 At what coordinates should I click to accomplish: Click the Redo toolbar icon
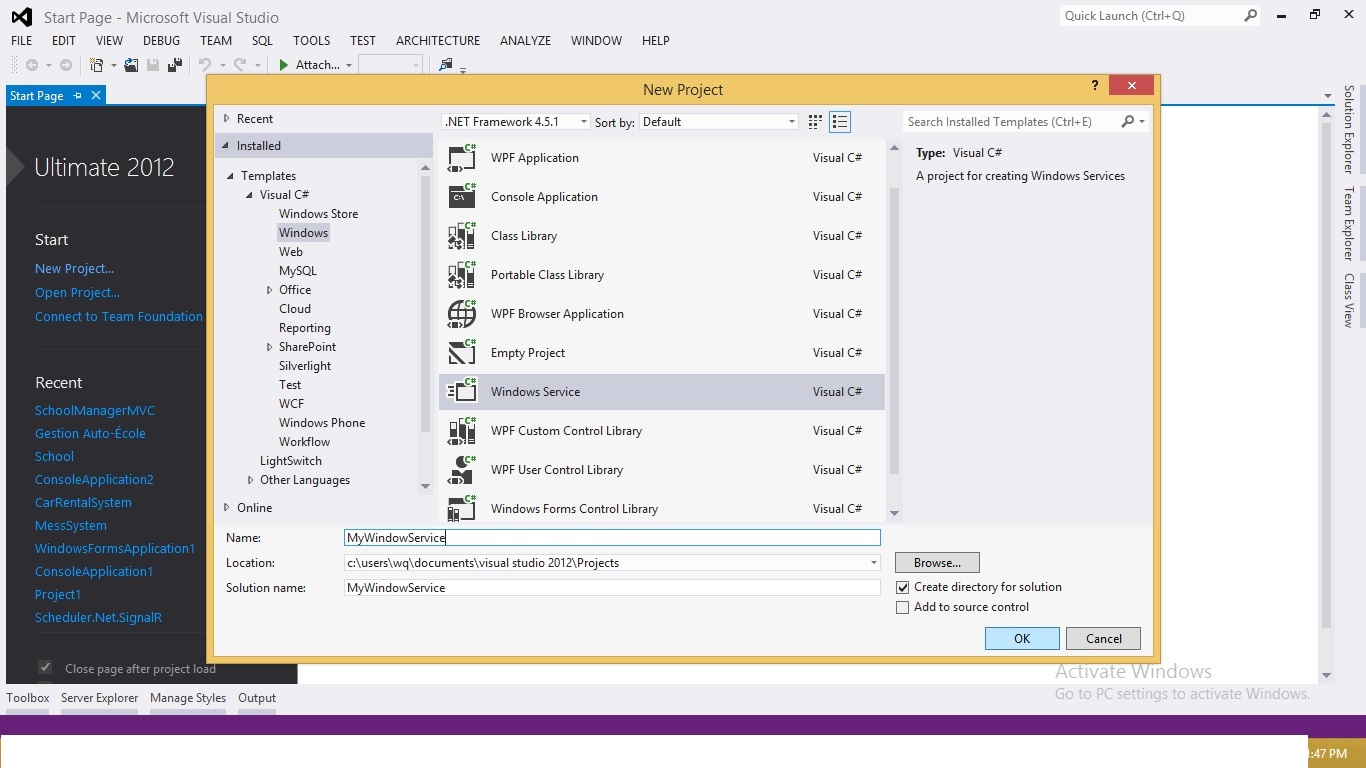240,65
